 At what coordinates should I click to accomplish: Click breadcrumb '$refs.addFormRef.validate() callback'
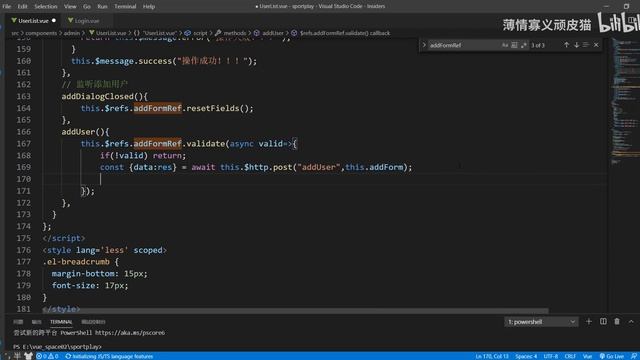(x=341, y=33)
